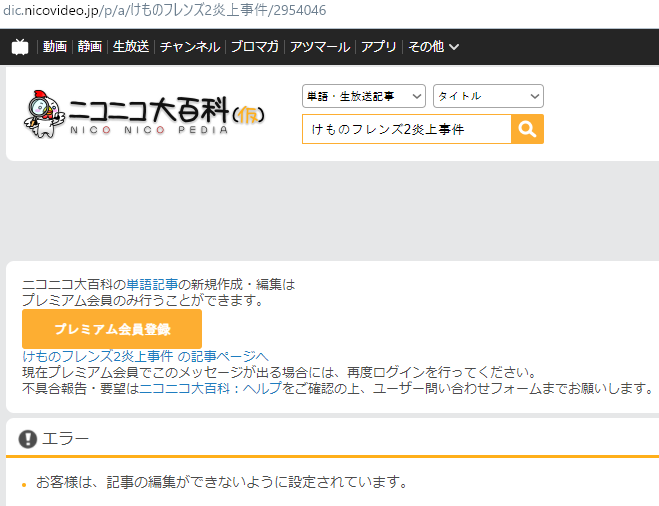Viewport: 659px width, 506px height.
Task: Click text プレミアム会員のみ行うことができます。
Action: [143, 300]
